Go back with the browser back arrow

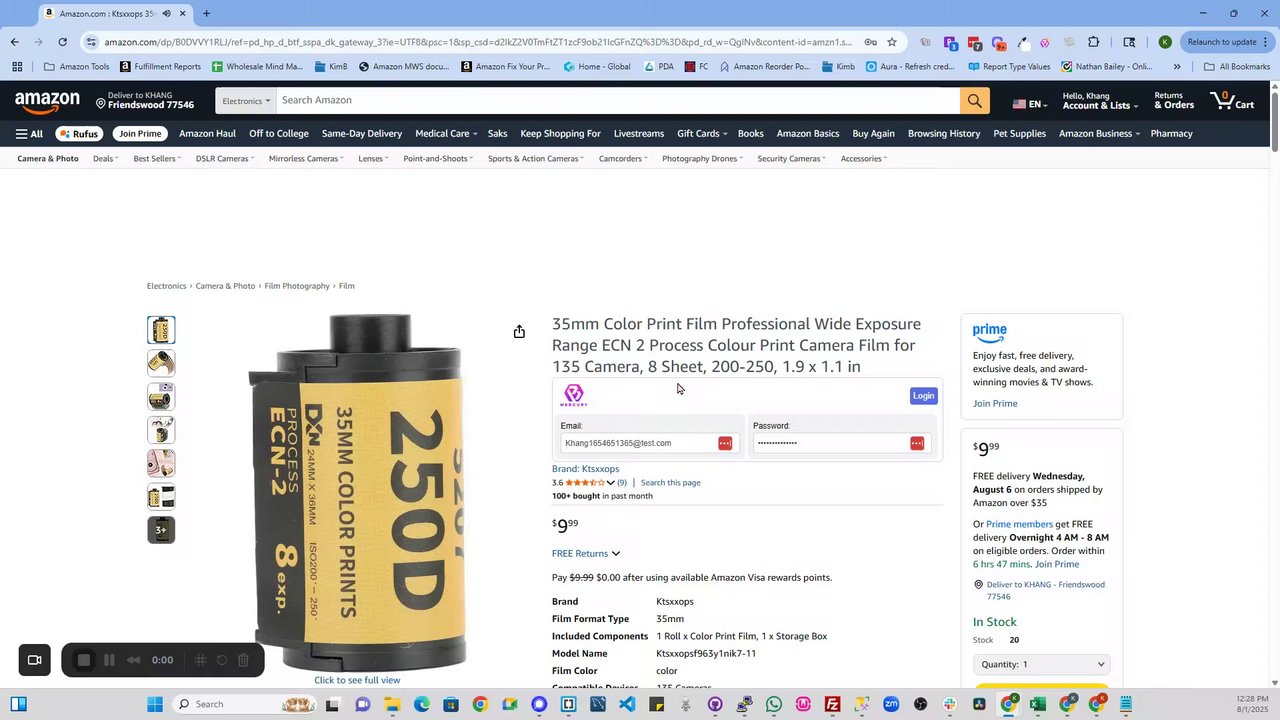click(14, 42)
